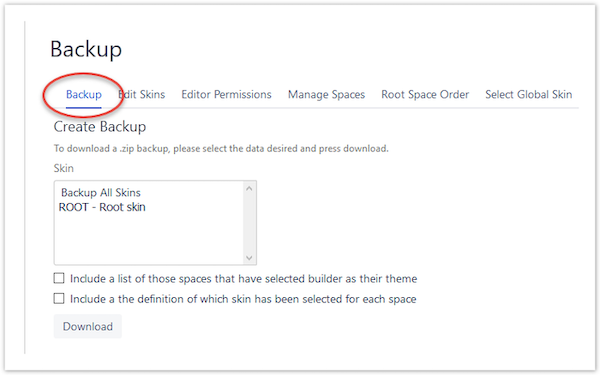600x375 pixels.
Task: Click the Backup page title
Action: click(86, 49)
